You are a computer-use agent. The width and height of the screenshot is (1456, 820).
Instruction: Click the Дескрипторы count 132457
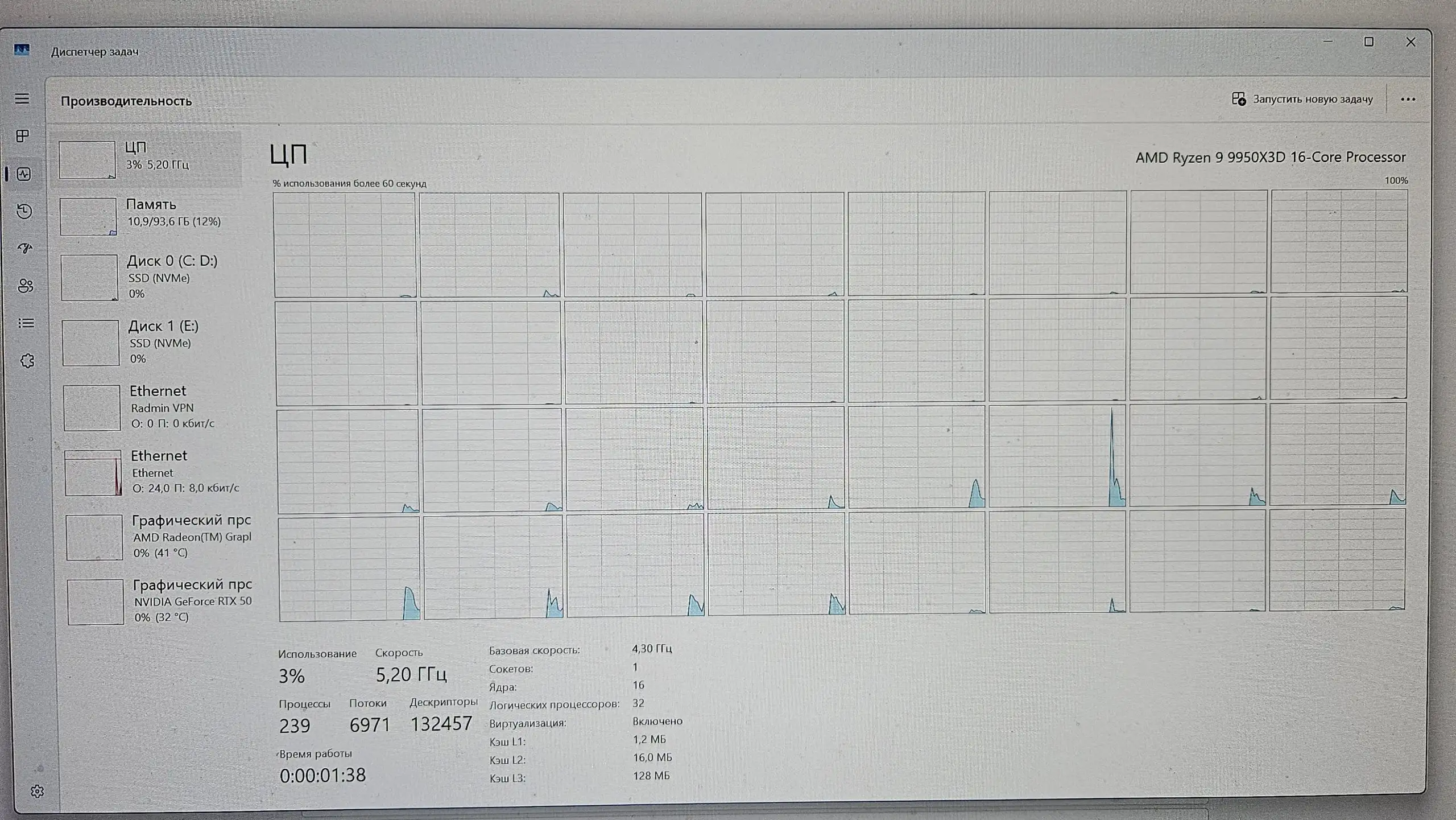pos(441,724)
